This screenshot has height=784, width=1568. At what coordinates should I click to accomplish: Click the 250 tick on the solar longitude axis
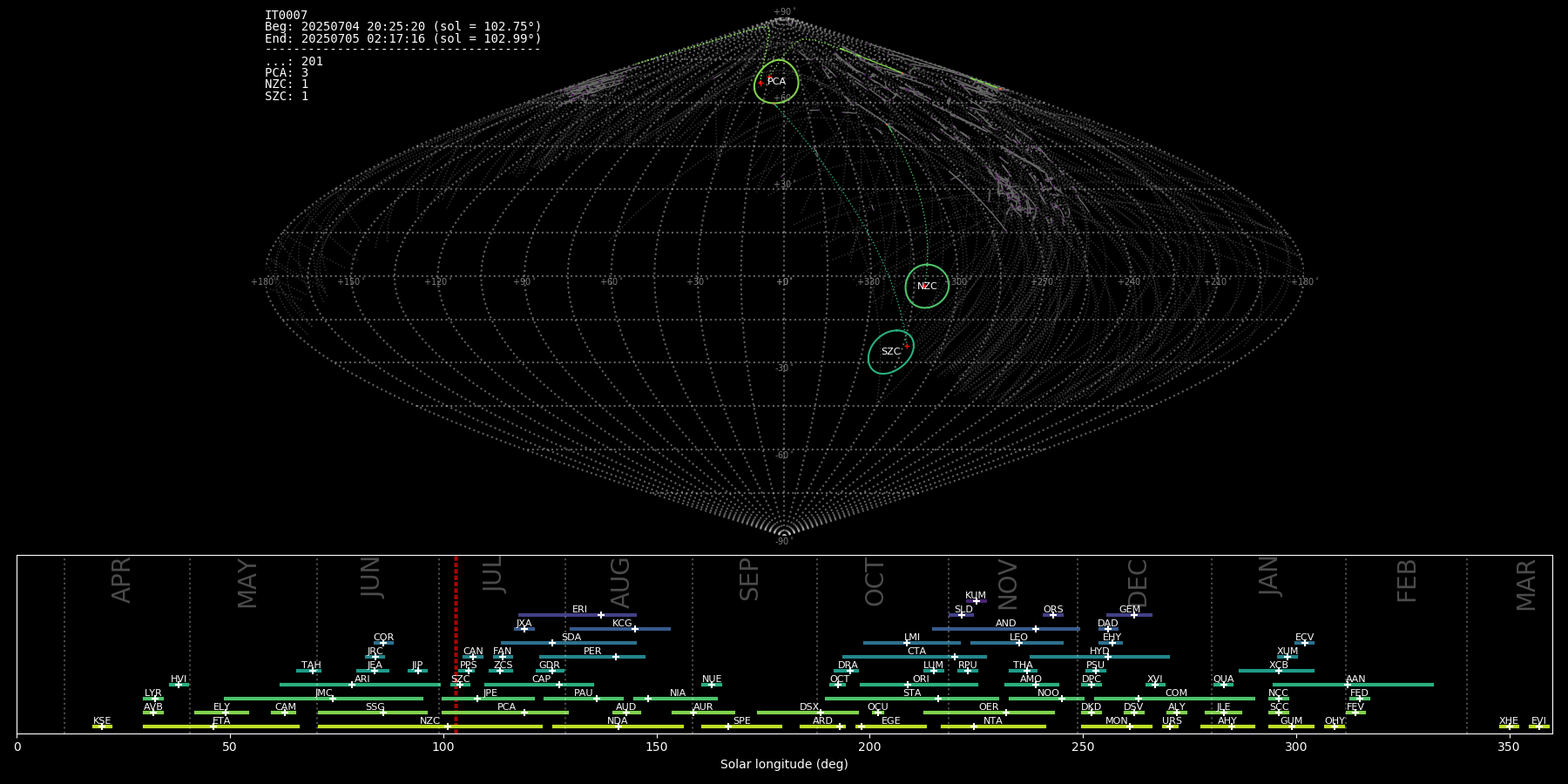coord(1083,747)
